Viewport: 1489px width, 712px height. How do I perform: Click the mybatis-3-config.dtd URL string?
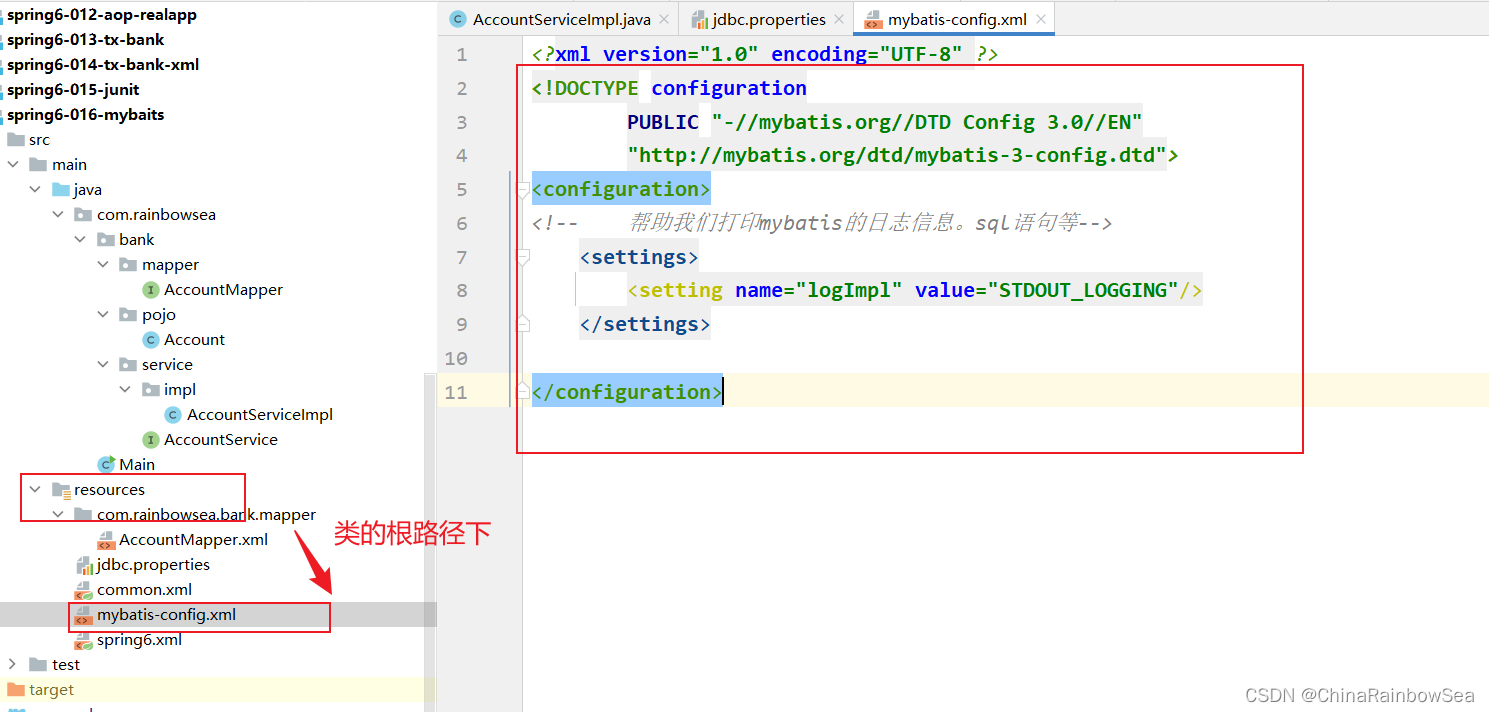coord(897,156)
